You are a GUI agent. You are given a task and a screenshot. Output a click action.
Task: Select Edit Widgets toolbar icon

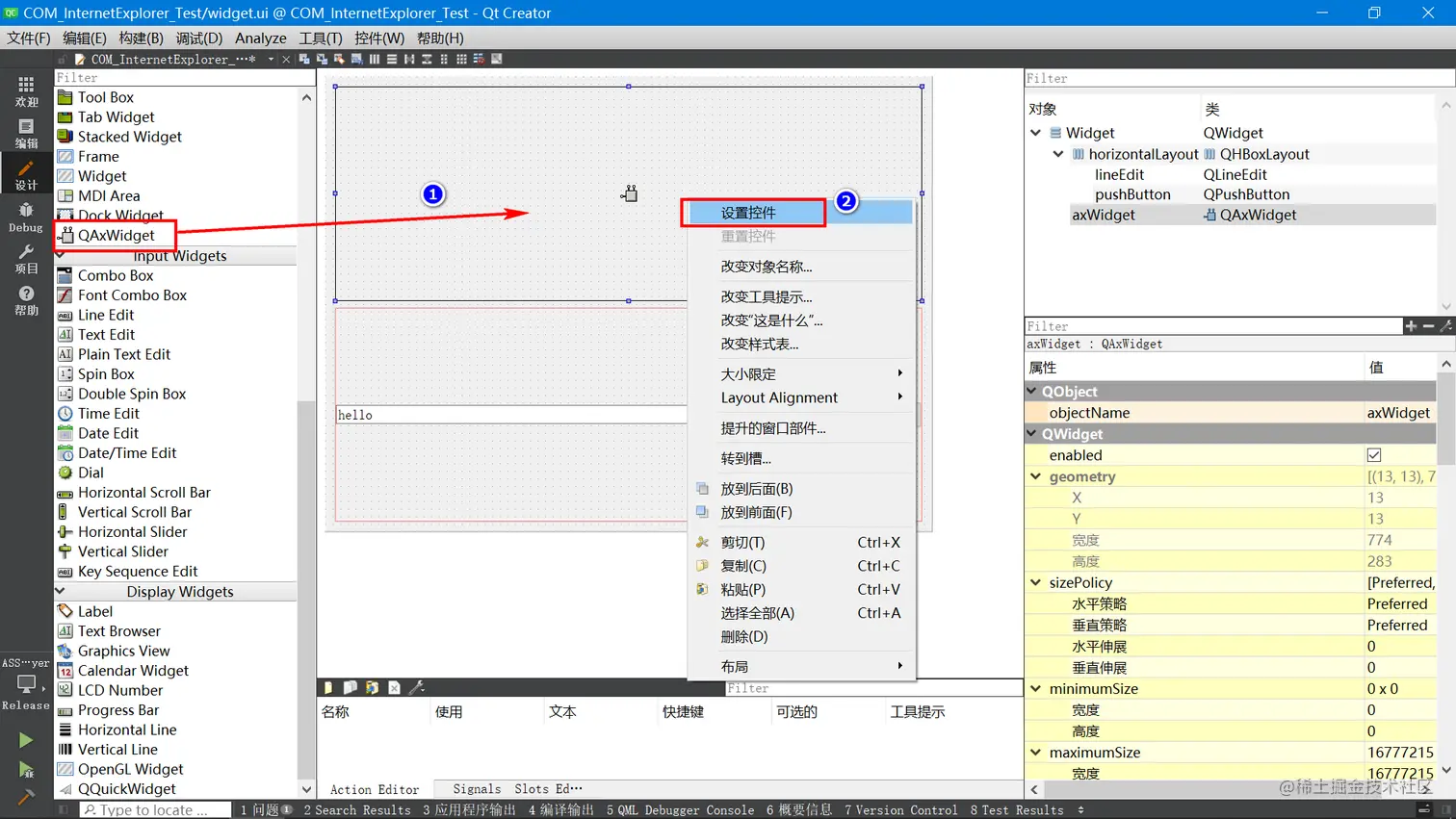(x=304, y=59)
